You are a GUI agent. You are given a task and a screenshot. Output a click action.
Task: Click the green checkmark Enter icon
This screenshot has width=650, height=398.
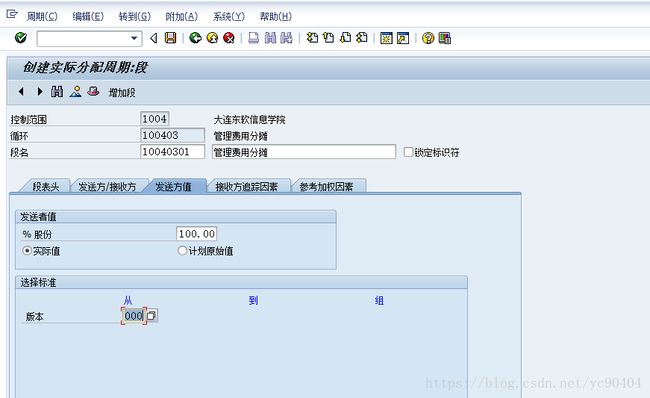[x=20, y=38]
